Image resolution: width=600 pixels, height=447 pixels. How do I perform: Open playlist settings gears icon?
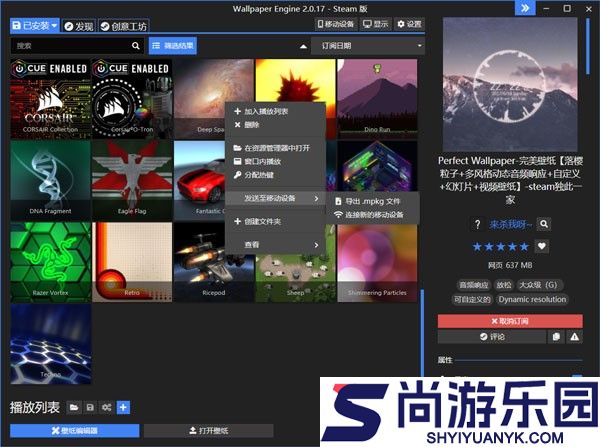106,408
